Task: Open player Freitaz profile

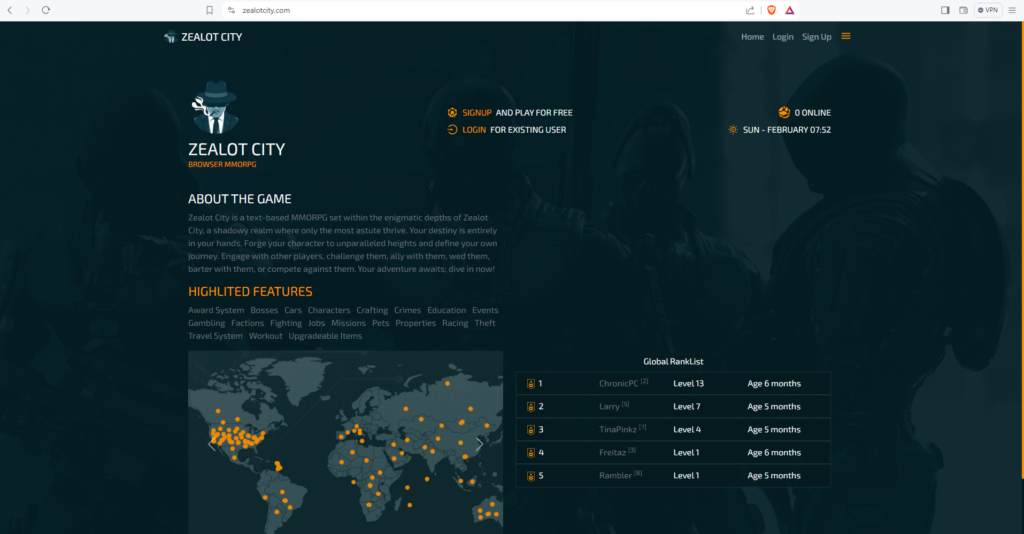Action: 613,452
